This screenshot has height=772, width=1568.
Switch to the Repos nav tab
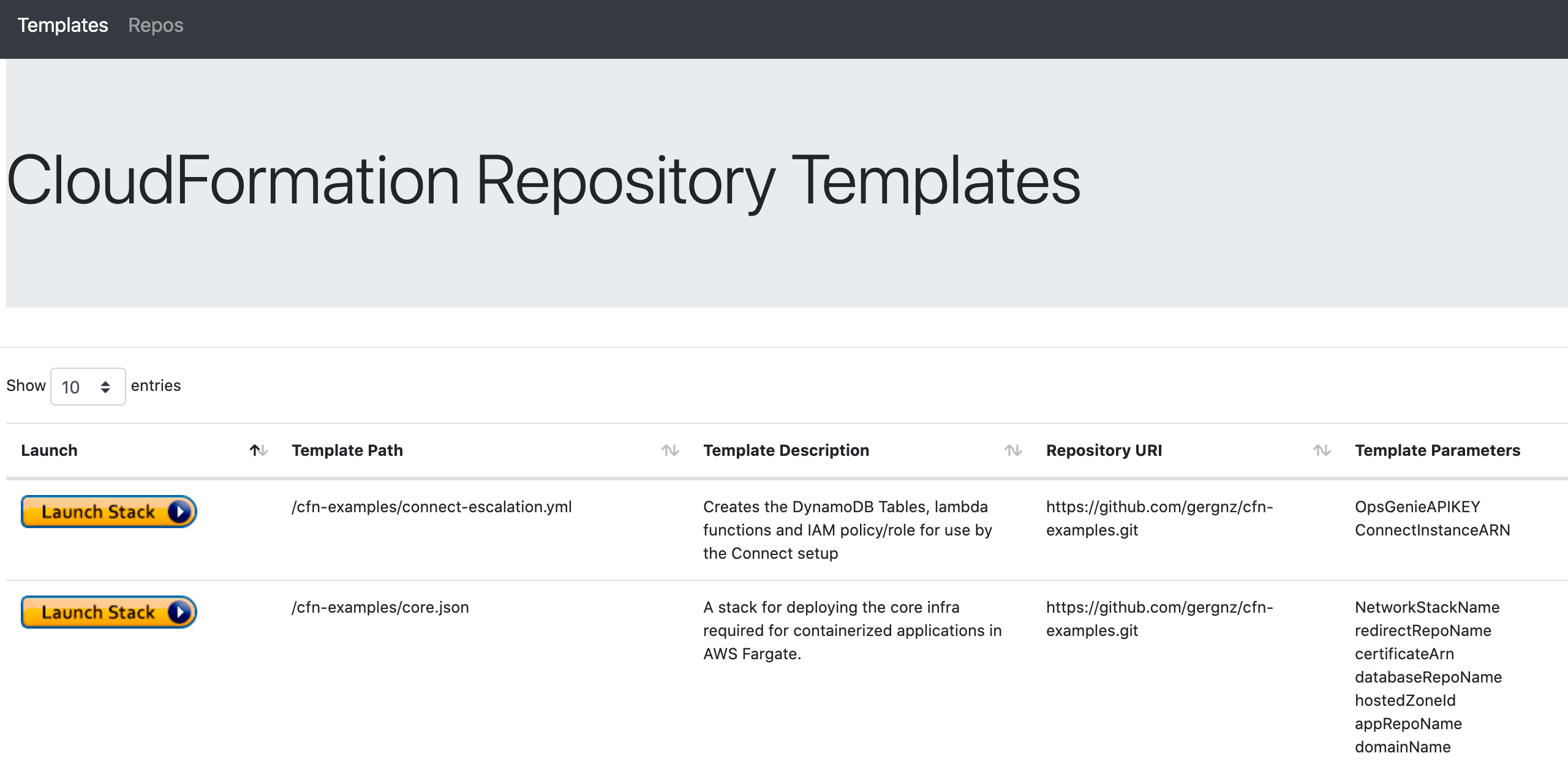[156, 25]
